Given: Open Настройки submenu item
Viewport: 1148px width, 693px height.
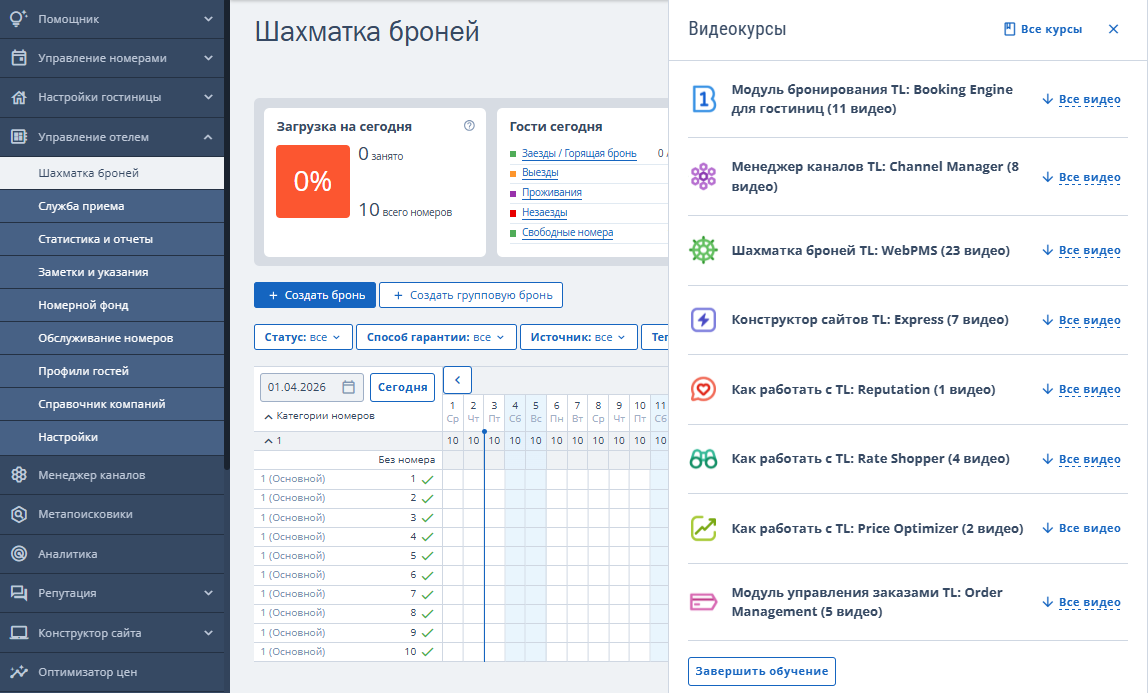Looking at the screenshot, I should pyautogui.click(x=112, y=437).
